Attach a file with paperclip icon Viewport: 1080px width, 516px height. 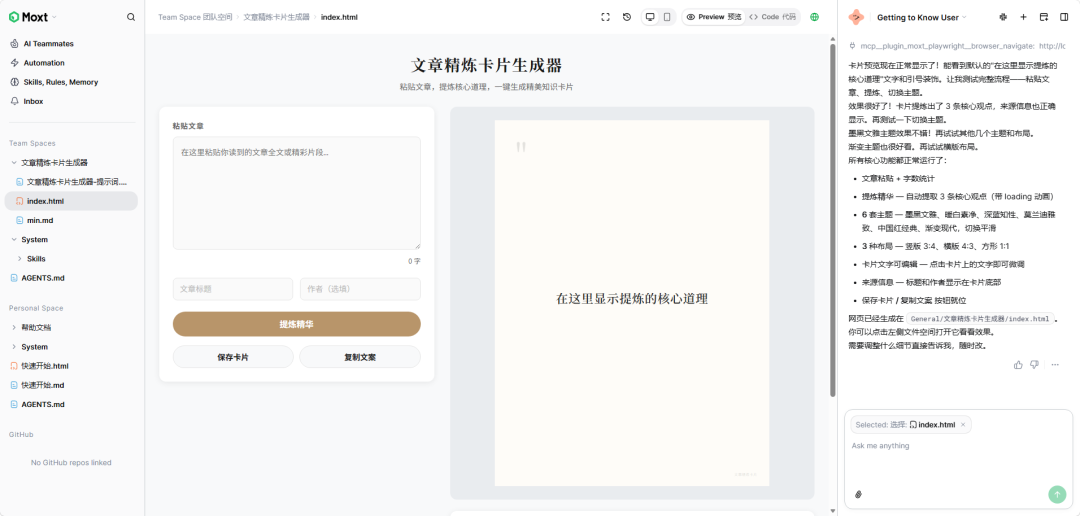(x=858, y=494)
